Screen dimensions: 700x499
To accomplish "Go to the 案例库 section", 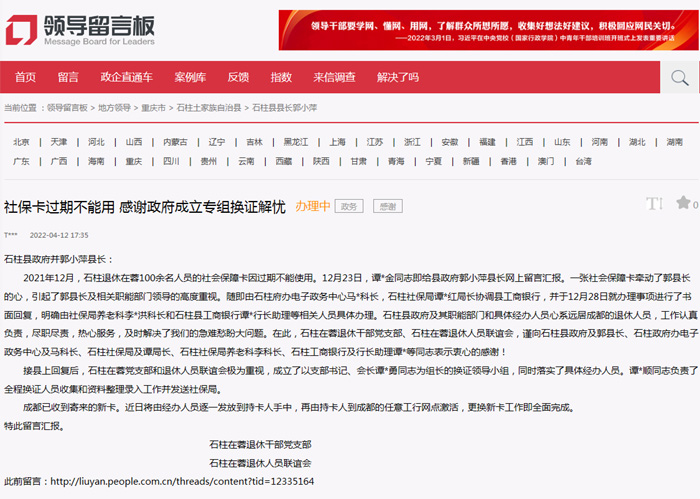I will [x=189, y=78].
